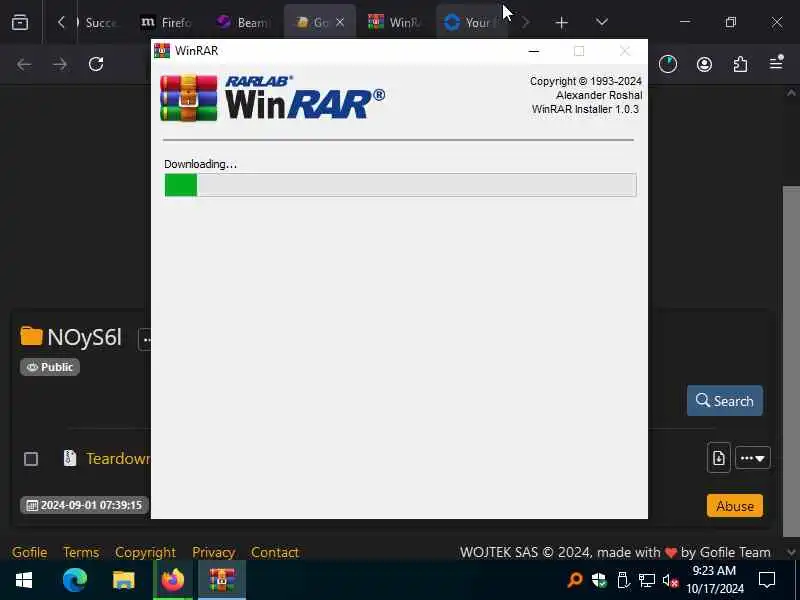
Task: Switch to the Your... tab
Action: click(470, 23)
